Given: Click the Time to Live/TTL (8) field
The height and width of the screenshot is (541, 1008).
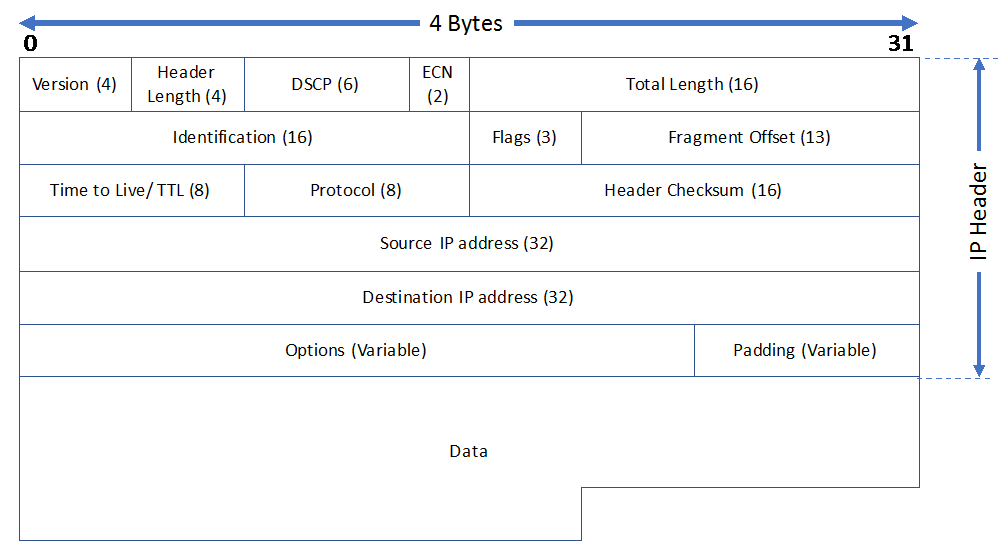Looking at the screenshot, I should 131,191.
